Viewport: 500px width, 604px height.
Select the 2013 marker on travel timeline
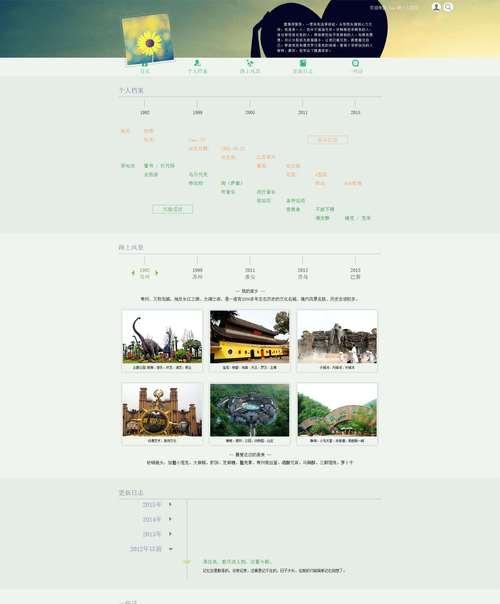tap(355, 273)
